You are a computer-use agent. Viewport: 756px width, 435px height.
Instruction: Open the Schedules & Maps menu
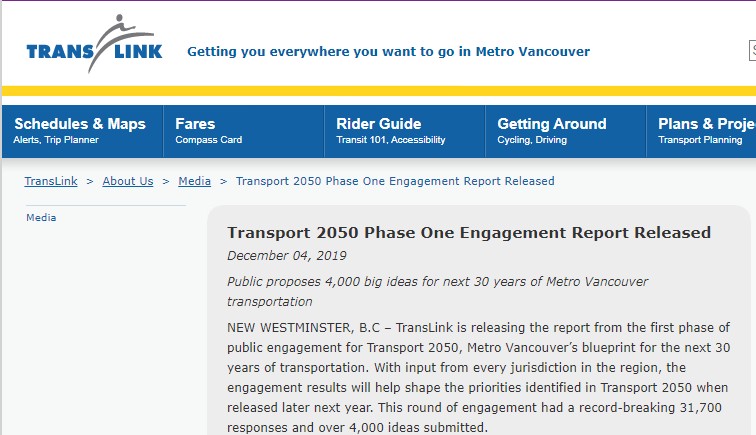(82, 131)
